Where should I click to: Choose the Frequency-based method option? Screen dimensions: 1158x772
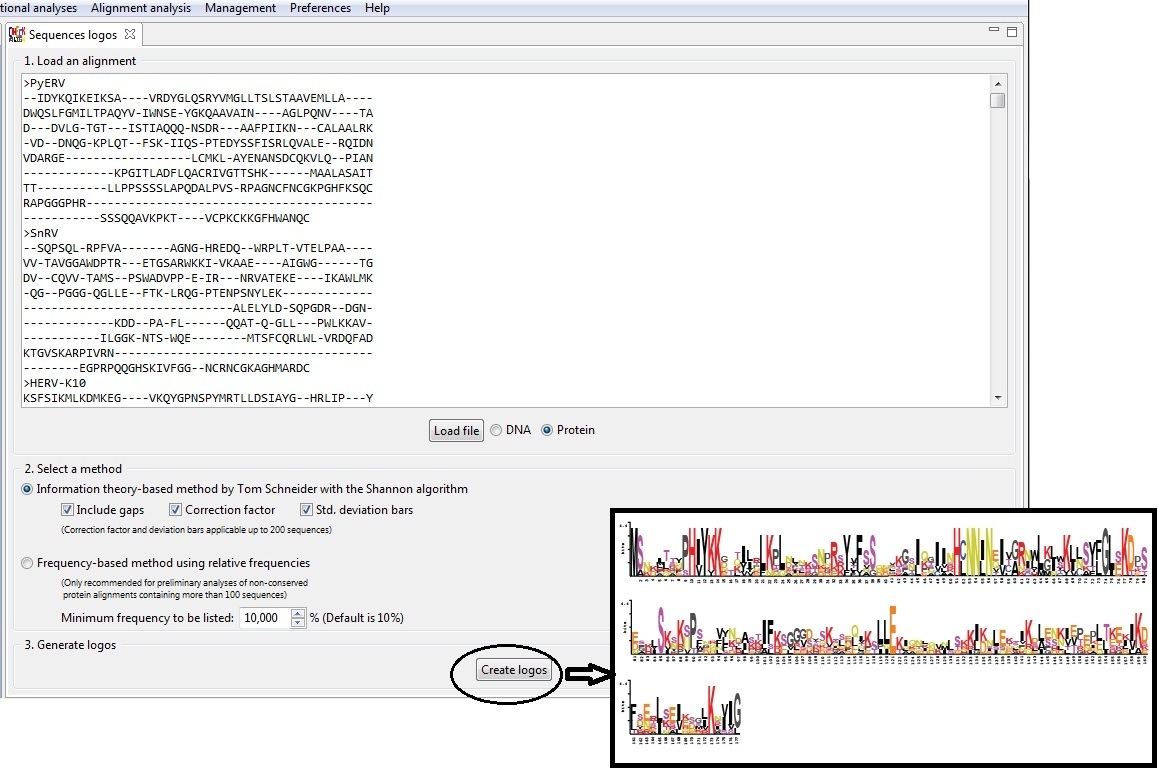28,563
